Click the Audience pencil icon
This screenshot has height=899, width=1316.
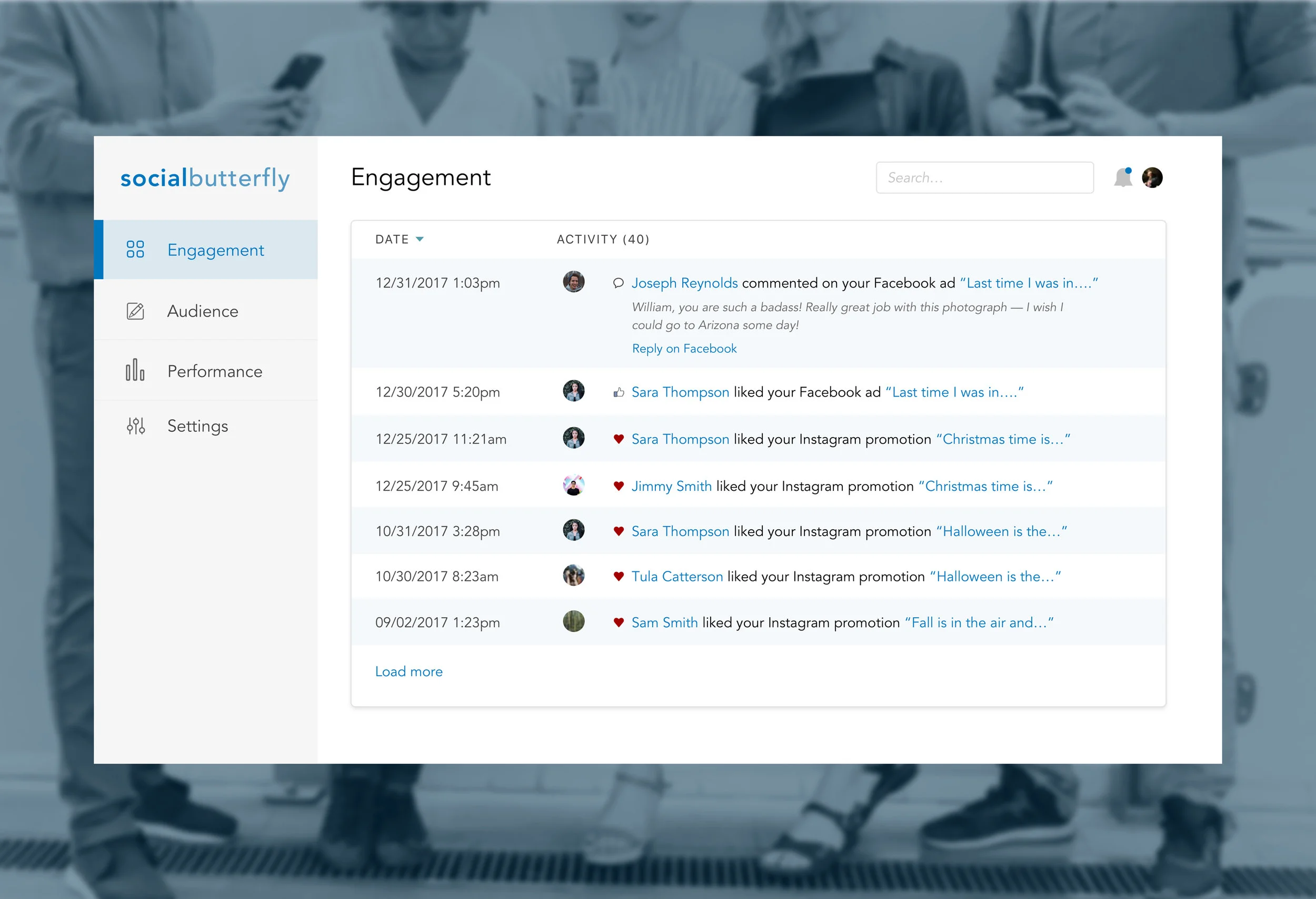tap(135, 311)
